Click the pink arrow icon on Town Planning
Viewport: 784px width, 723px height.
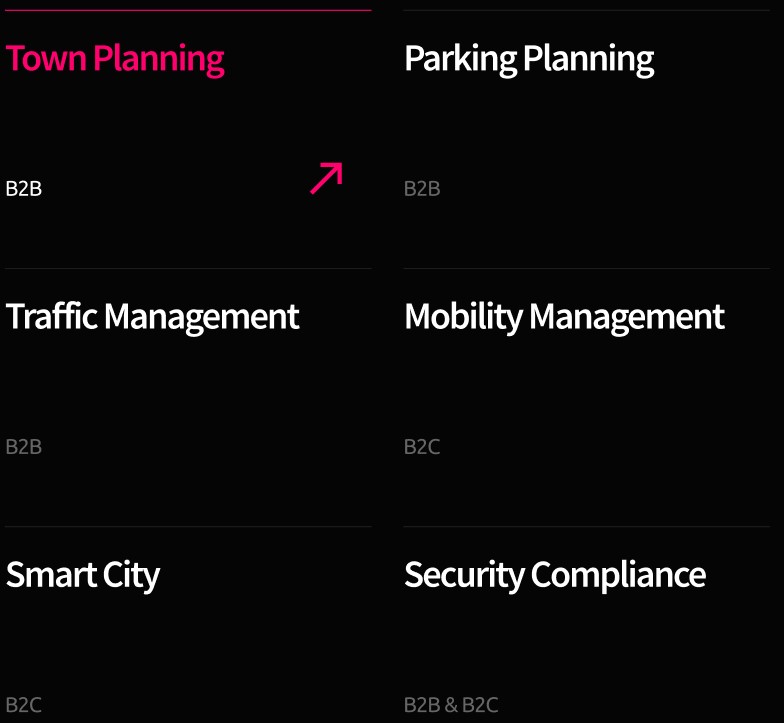coord(326,178)
